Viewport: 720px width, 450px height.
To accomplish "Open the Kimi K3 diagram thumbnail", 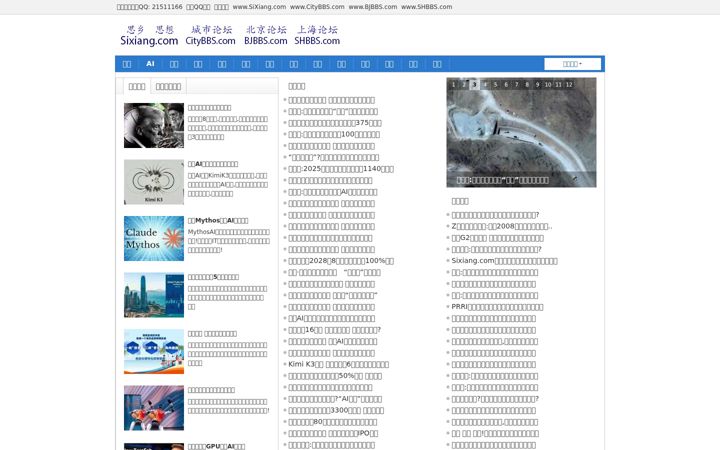I will click(154, 182).
